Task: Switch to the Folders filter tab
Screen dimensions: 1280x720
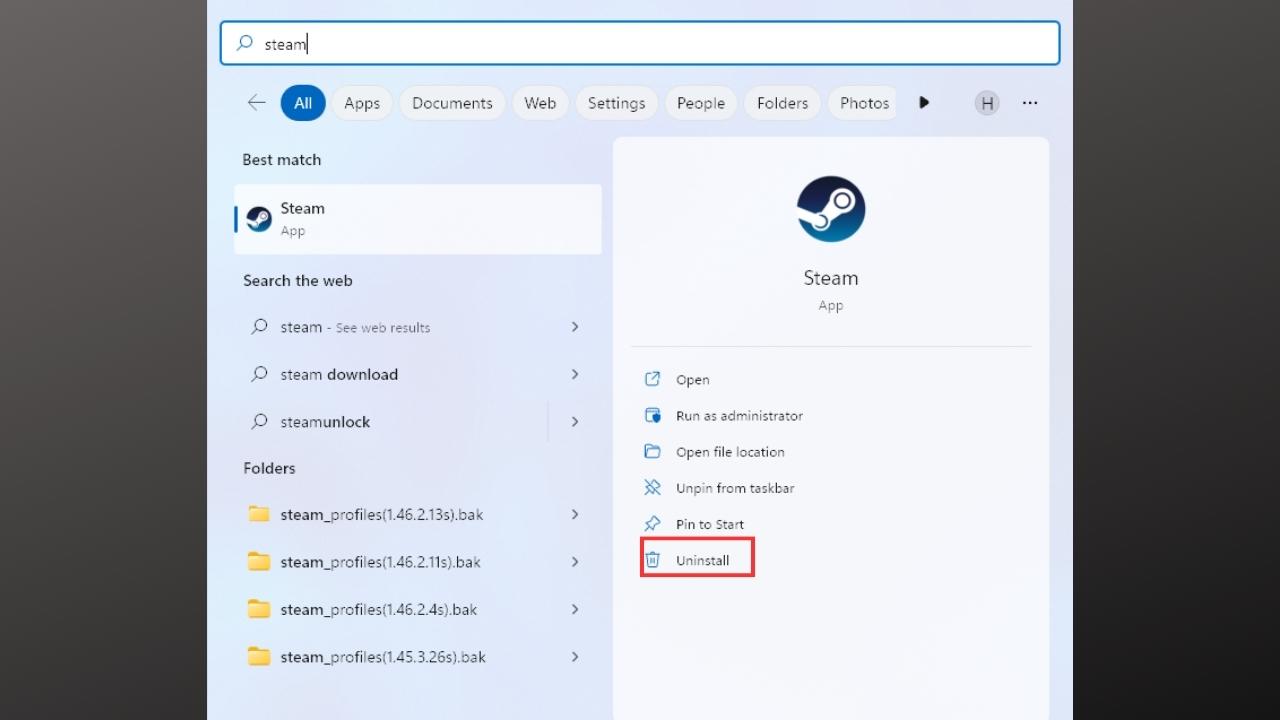Action: 783,103
